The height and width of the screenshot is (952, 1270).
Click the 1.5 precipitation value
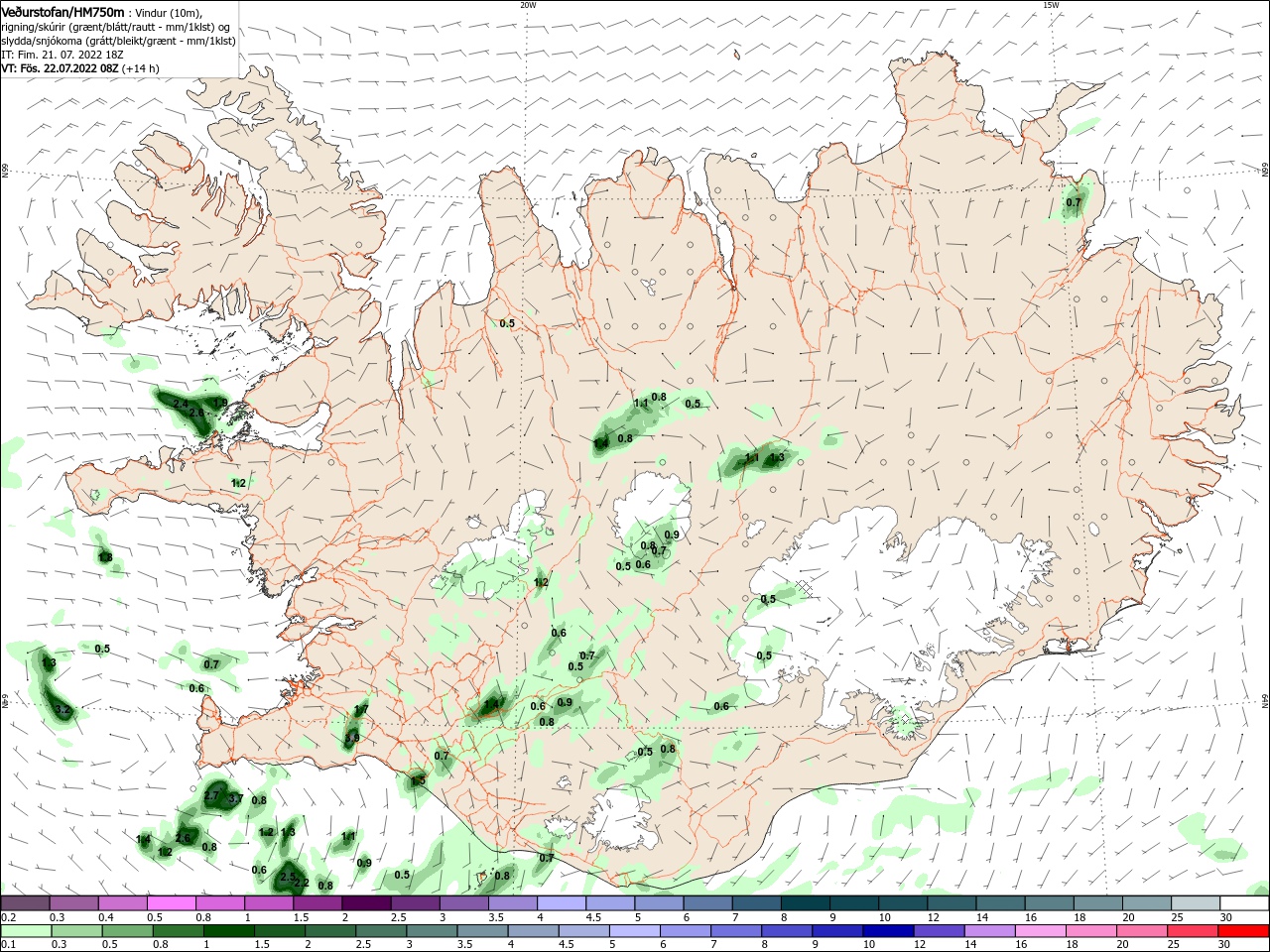[x=418, y=780]
